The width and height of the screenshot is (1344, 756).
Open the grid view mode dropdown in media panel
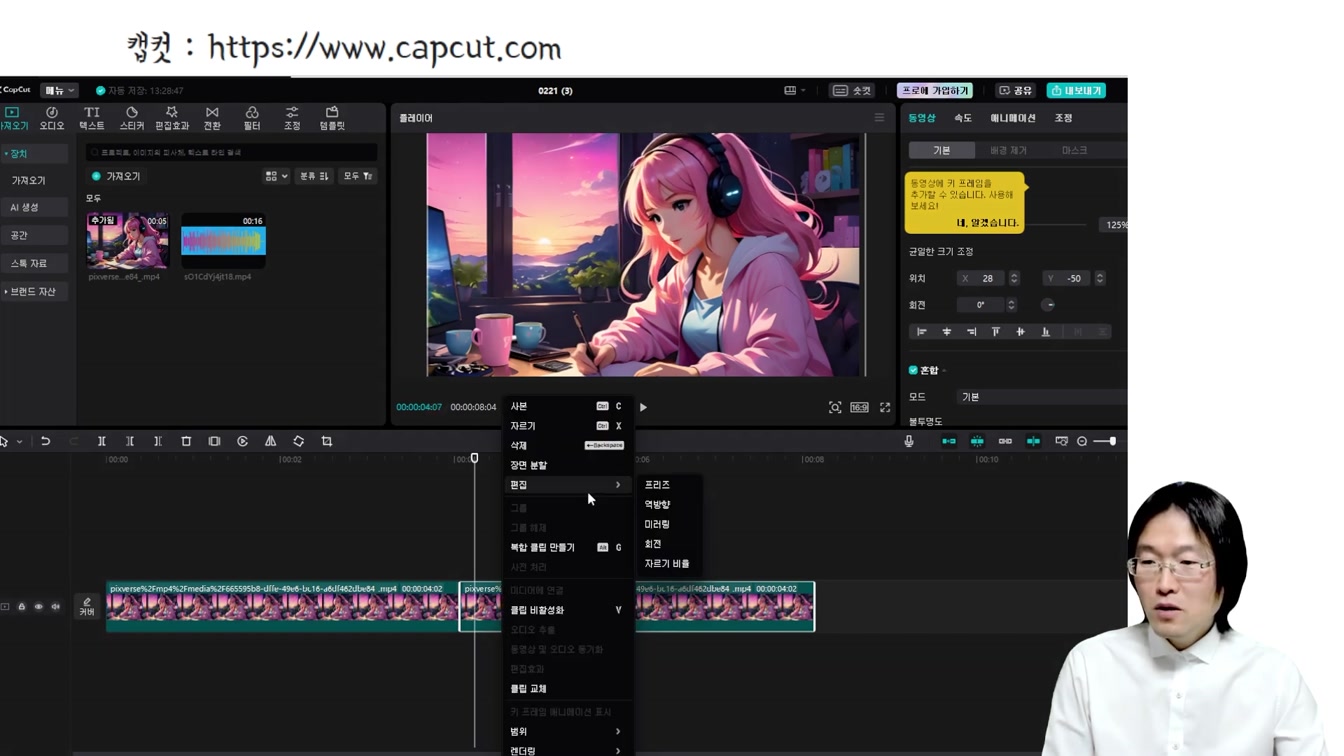pos(276,176)
